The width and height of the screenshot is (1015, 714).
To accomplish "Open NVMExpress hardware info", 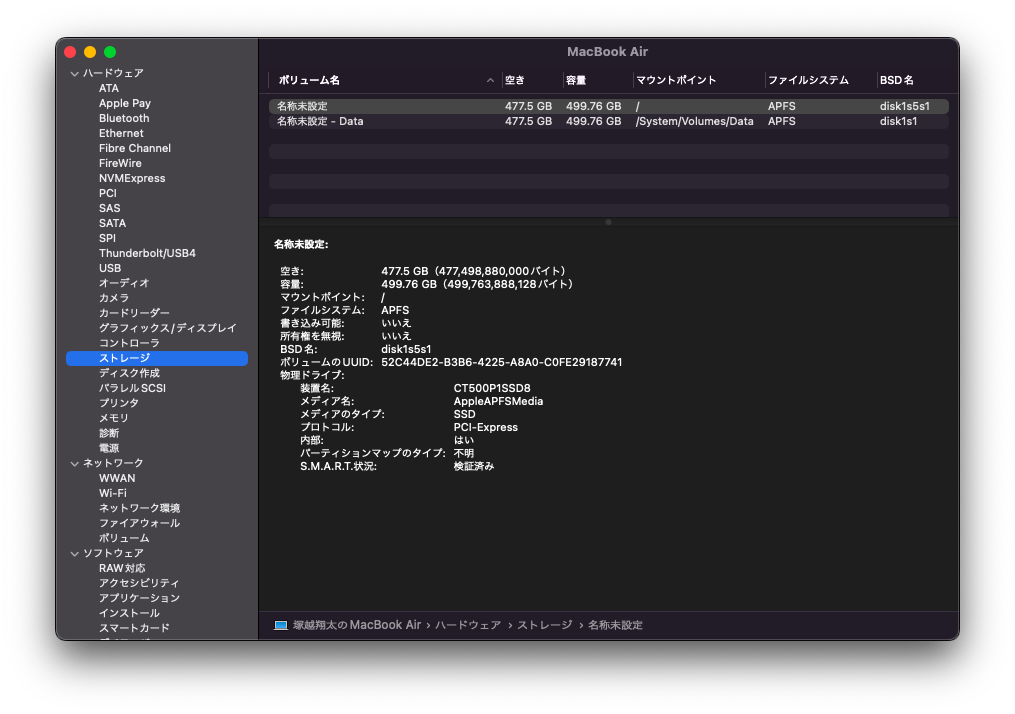I will pos(132,178).
